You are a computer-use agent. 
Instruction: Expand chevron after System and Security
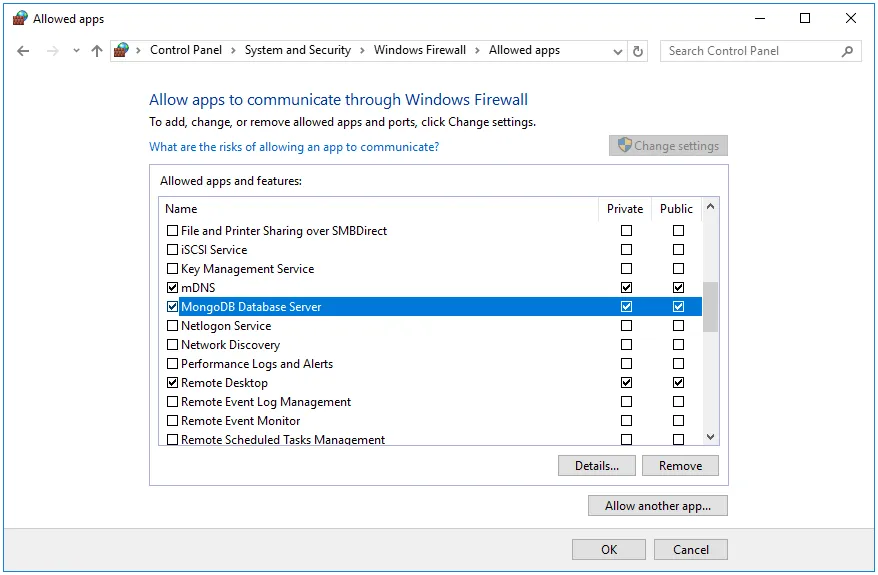(x=362, y=51)
